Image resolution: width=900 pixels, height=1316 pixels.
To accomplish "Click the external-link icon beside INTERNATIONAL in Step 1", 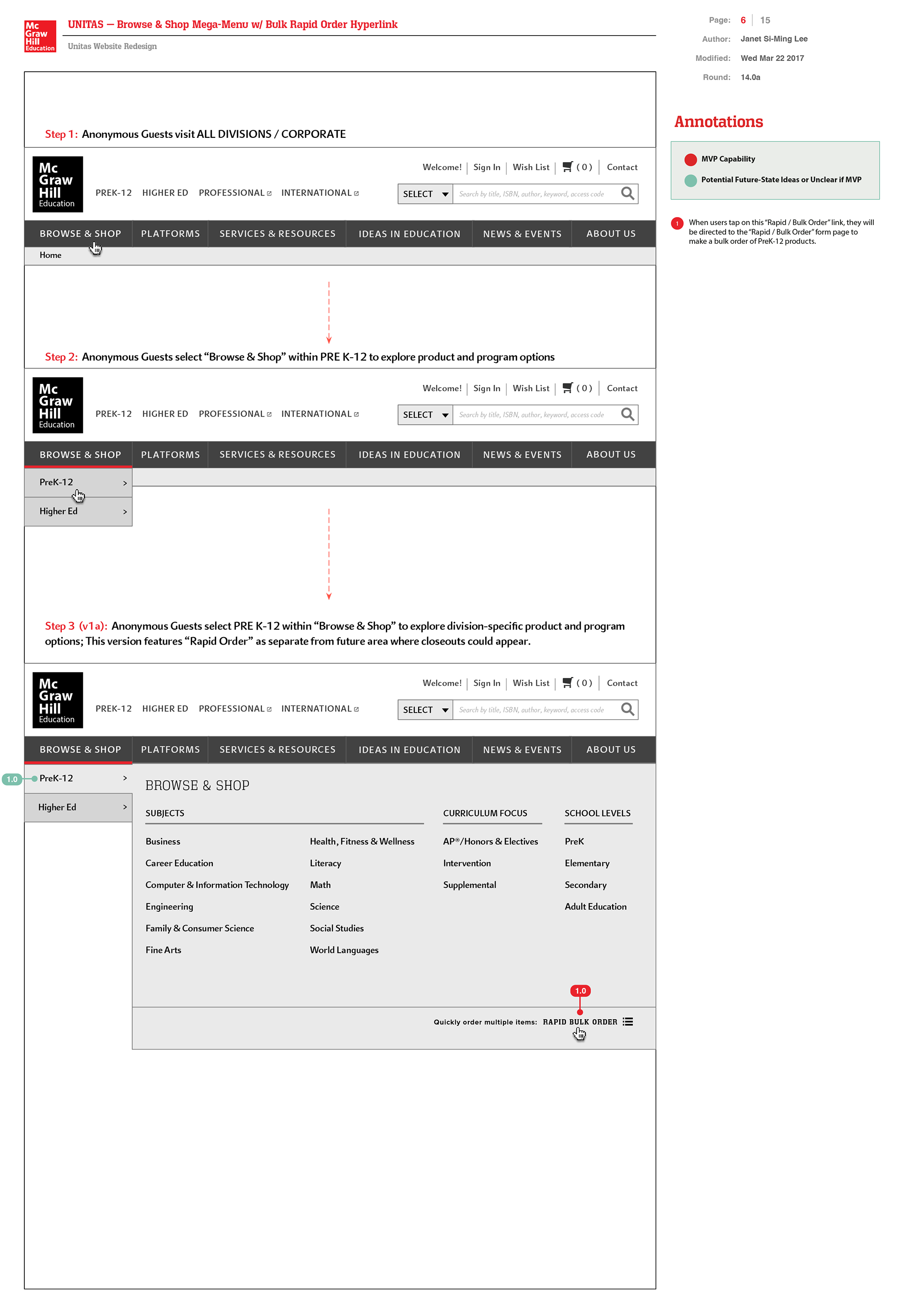I will pyautogui.click(x=357, y=194).
